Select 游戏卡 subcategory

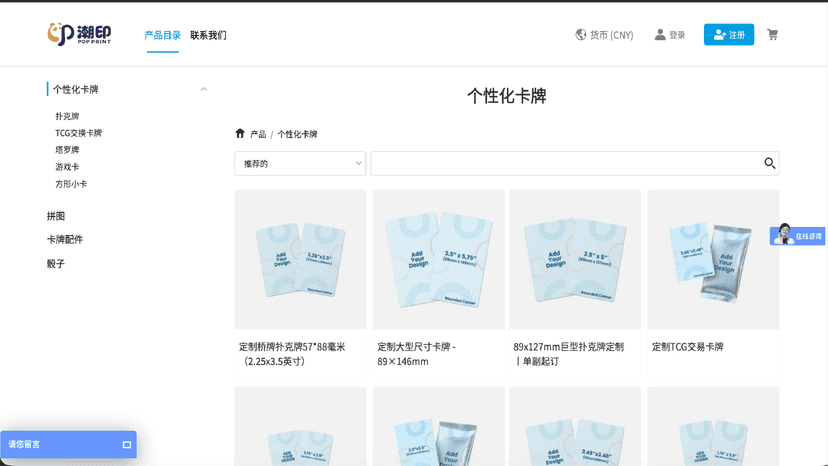pyautogui.click(x=67, y=167)
